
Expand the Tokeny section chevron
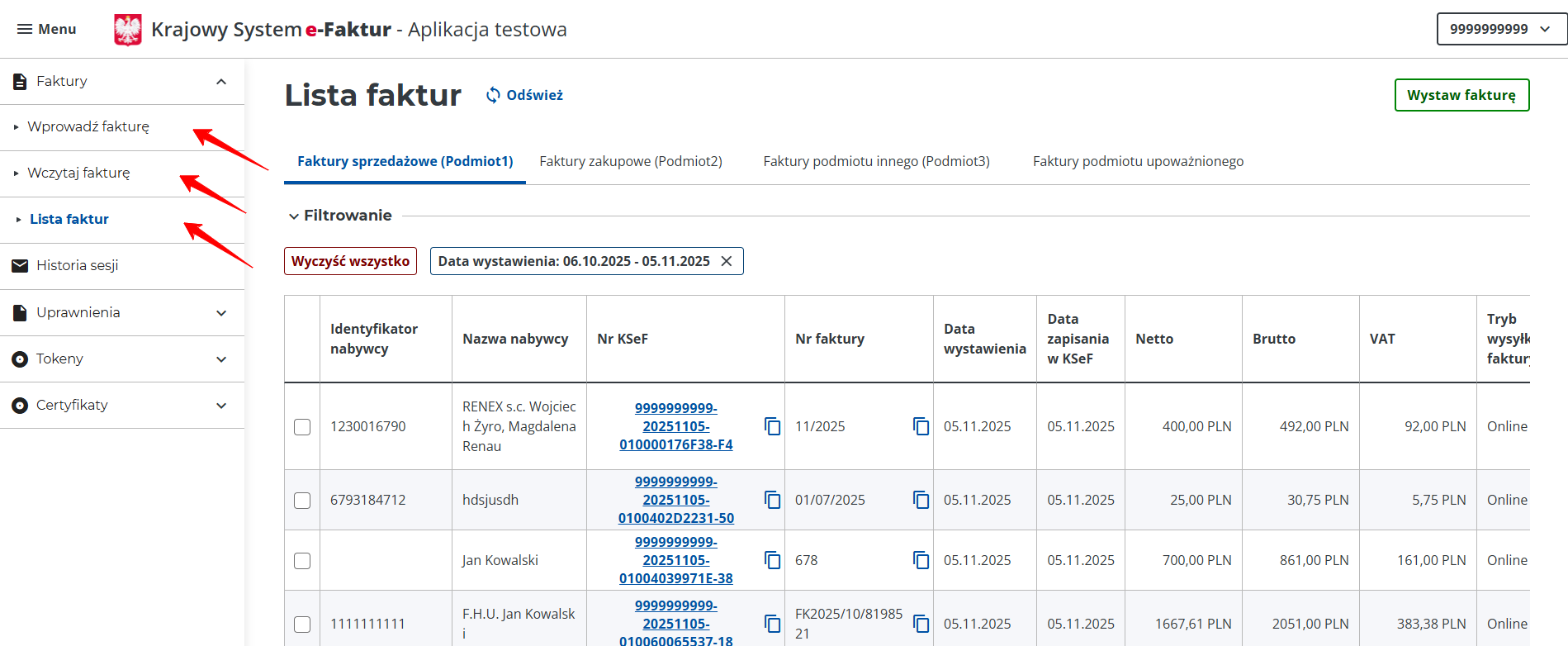(221, 359)
